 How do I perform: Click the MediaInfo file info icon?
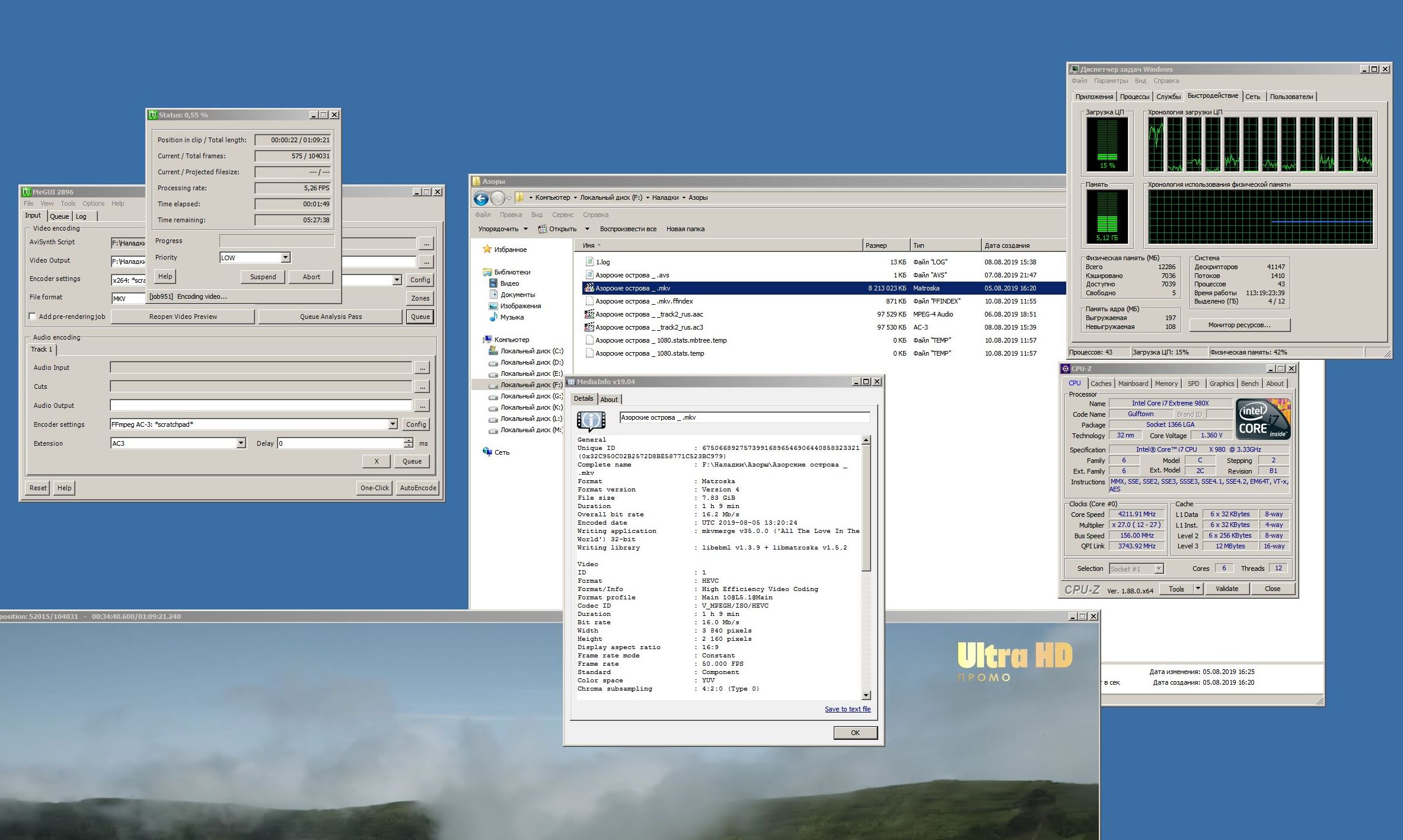coord(591,420)
